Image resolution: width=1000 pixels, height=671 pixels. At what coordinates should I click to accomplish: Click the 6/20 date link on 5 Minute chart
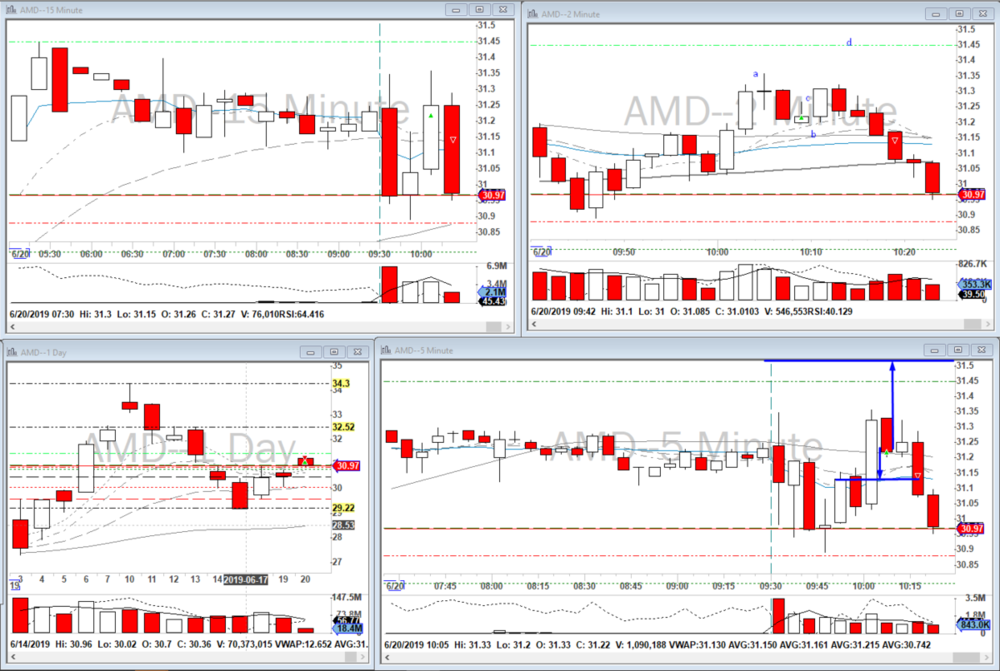(x=394, y=585)
